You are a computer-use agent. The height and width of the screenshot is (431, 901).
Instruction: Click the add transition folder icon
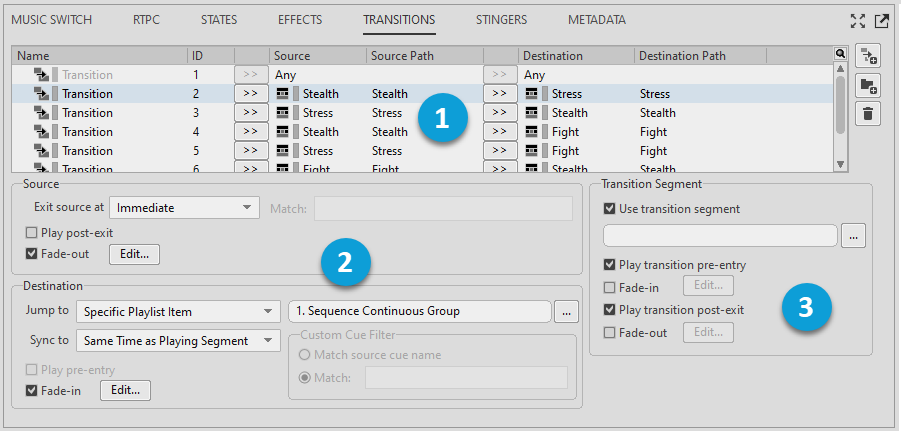[x=869, y=86]
